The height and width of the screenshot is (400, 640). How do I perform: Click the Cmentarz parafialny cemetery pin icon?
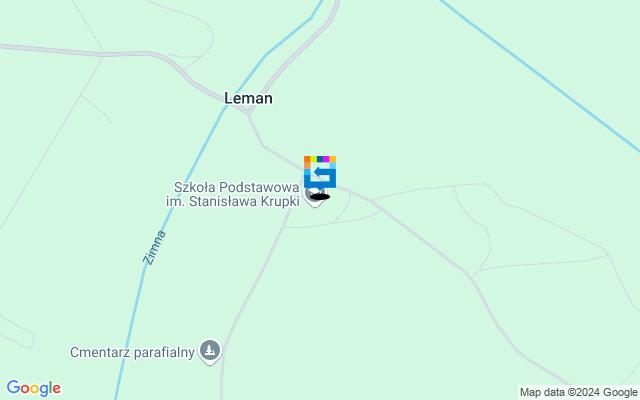[x=210, y=351]
